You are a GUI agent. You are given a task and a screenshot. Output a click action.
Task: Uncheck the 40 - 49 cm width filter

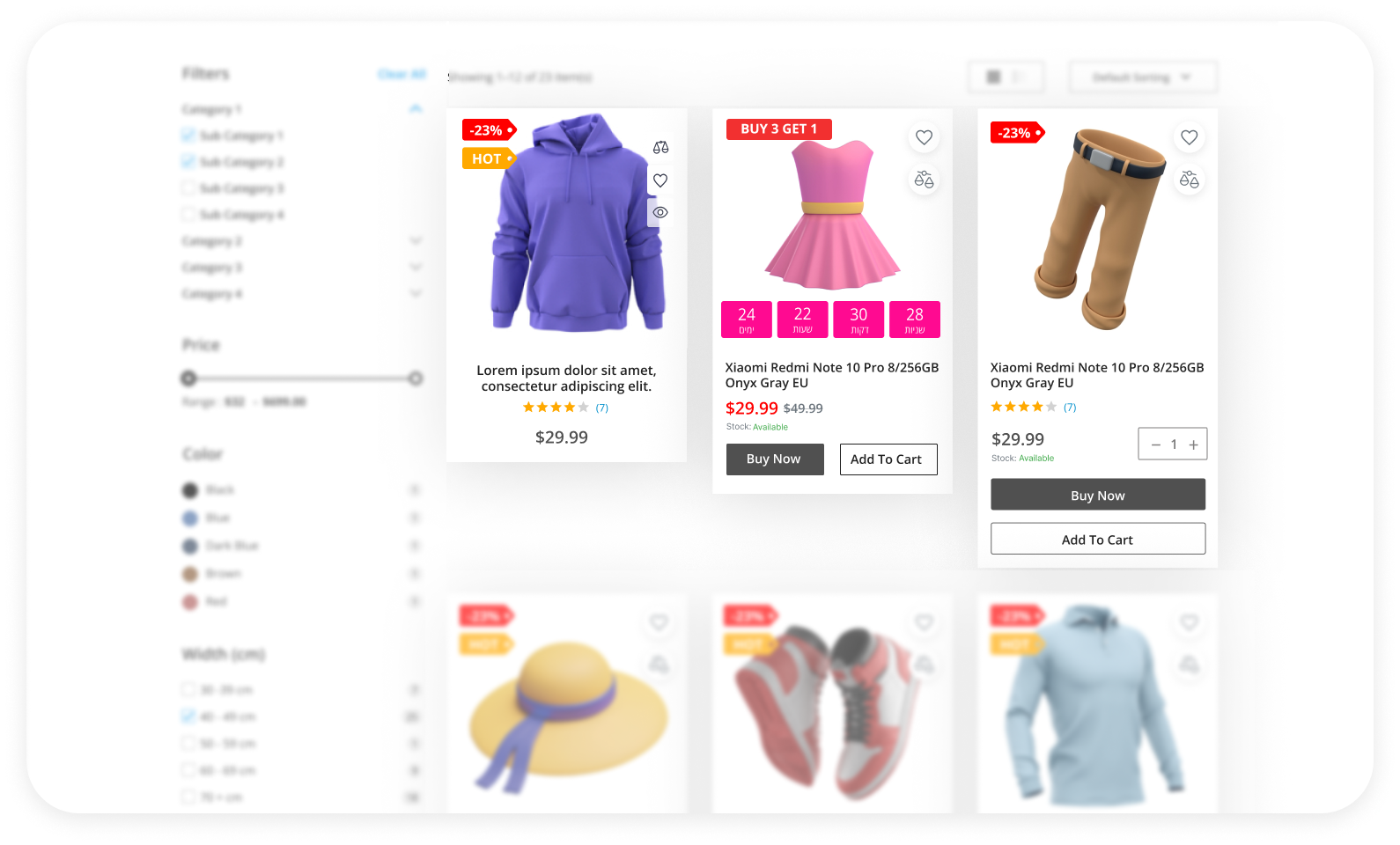pos(188,716)
